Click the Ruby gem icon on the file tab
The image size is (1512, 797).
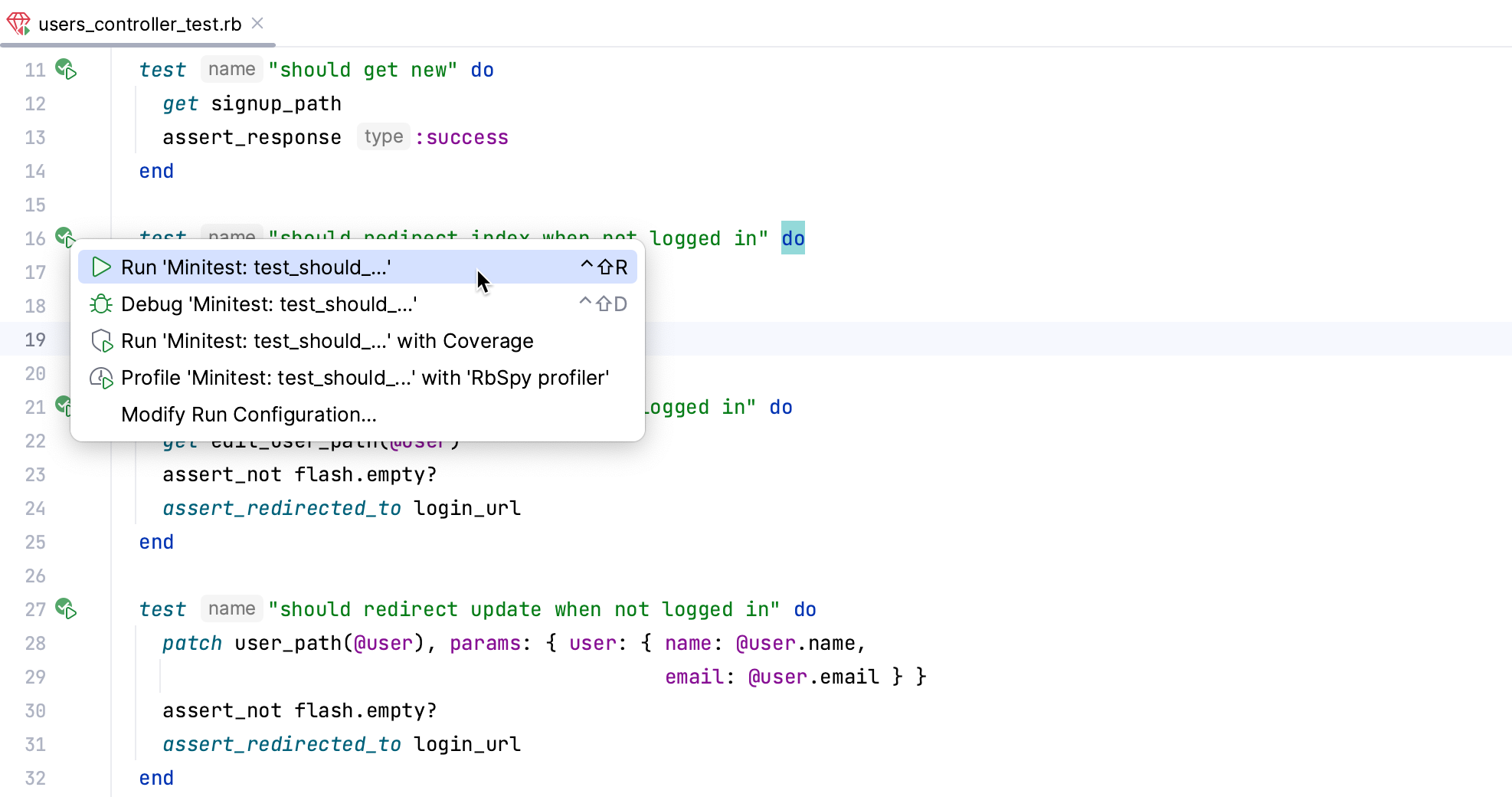tap(19, 23)
